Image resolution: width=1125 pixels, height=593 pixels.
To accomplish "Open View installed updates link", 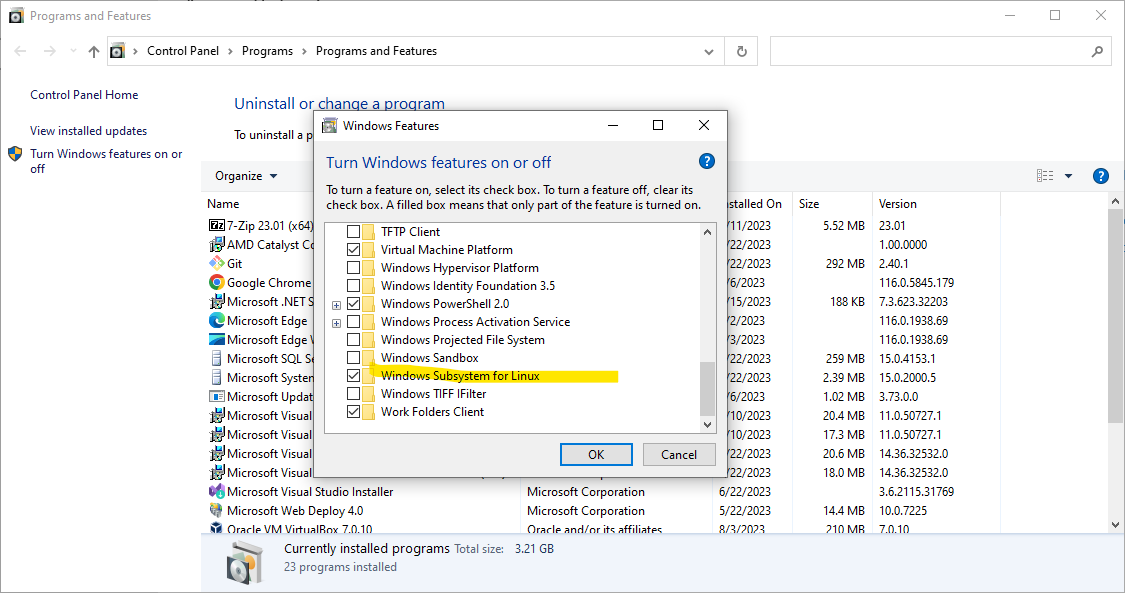I will point(88,131).
